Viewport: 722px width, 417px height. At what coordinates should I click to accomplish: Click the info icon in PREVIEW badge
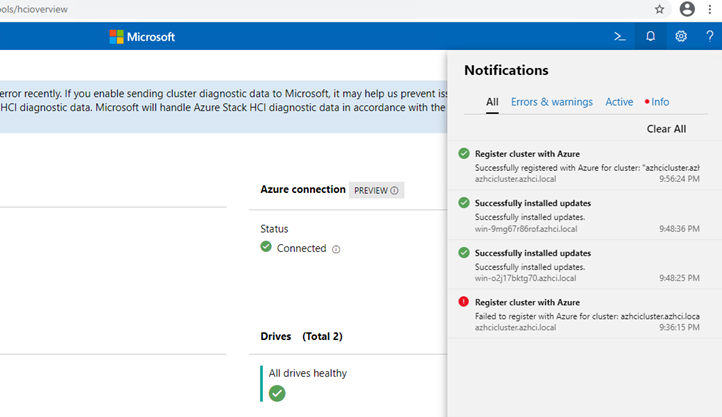pyautogui.click(x=394, y=191)
